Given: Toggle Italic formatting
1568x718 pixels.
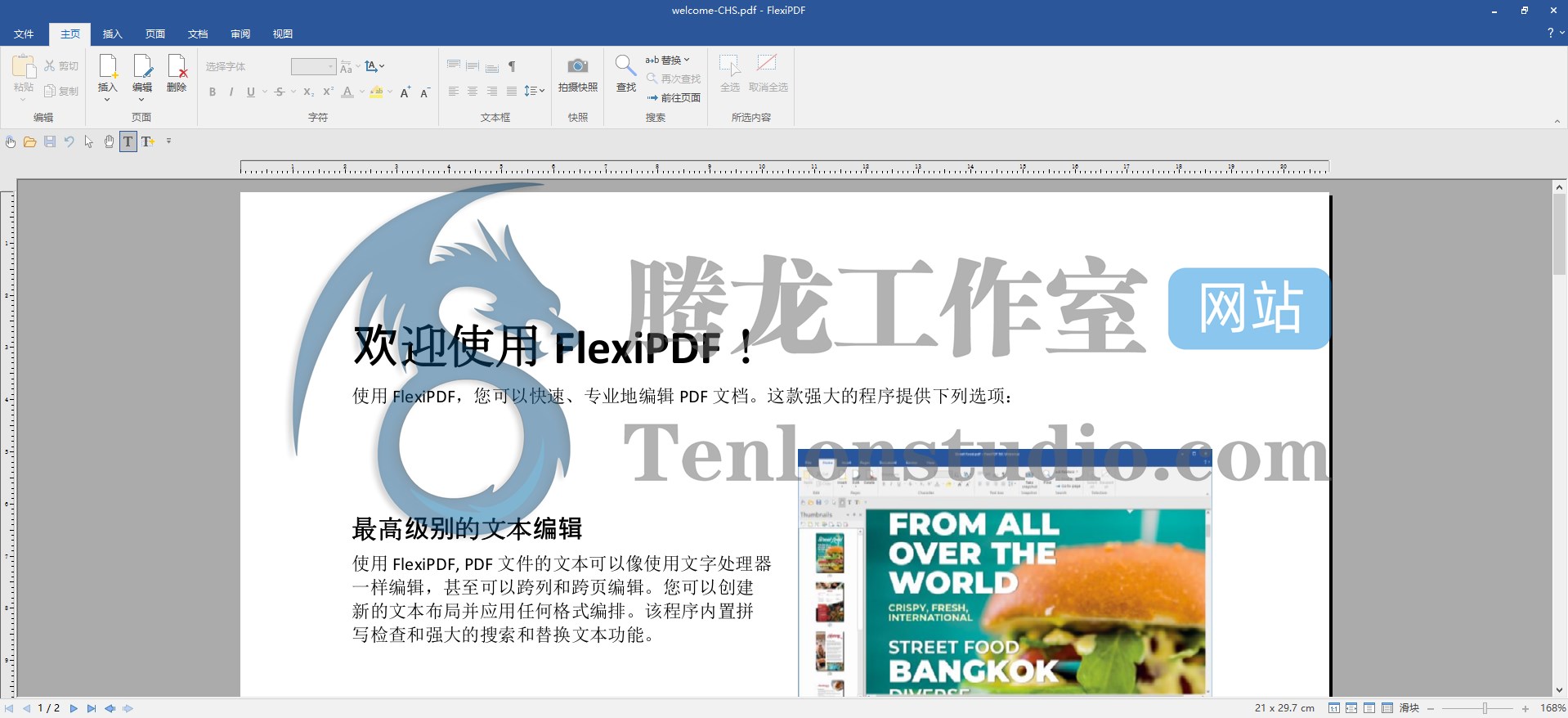Looking at the screenshot, I should [231, 92].
